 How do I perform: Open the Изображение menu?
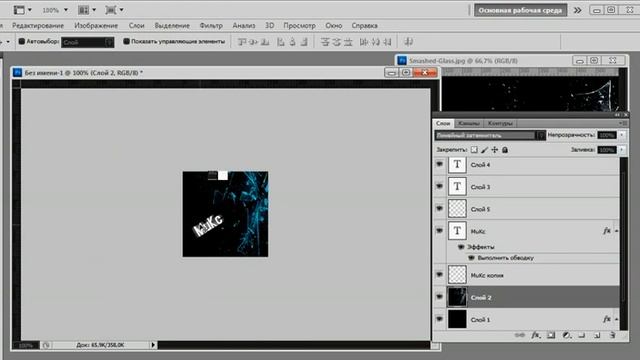coord(96,25)
